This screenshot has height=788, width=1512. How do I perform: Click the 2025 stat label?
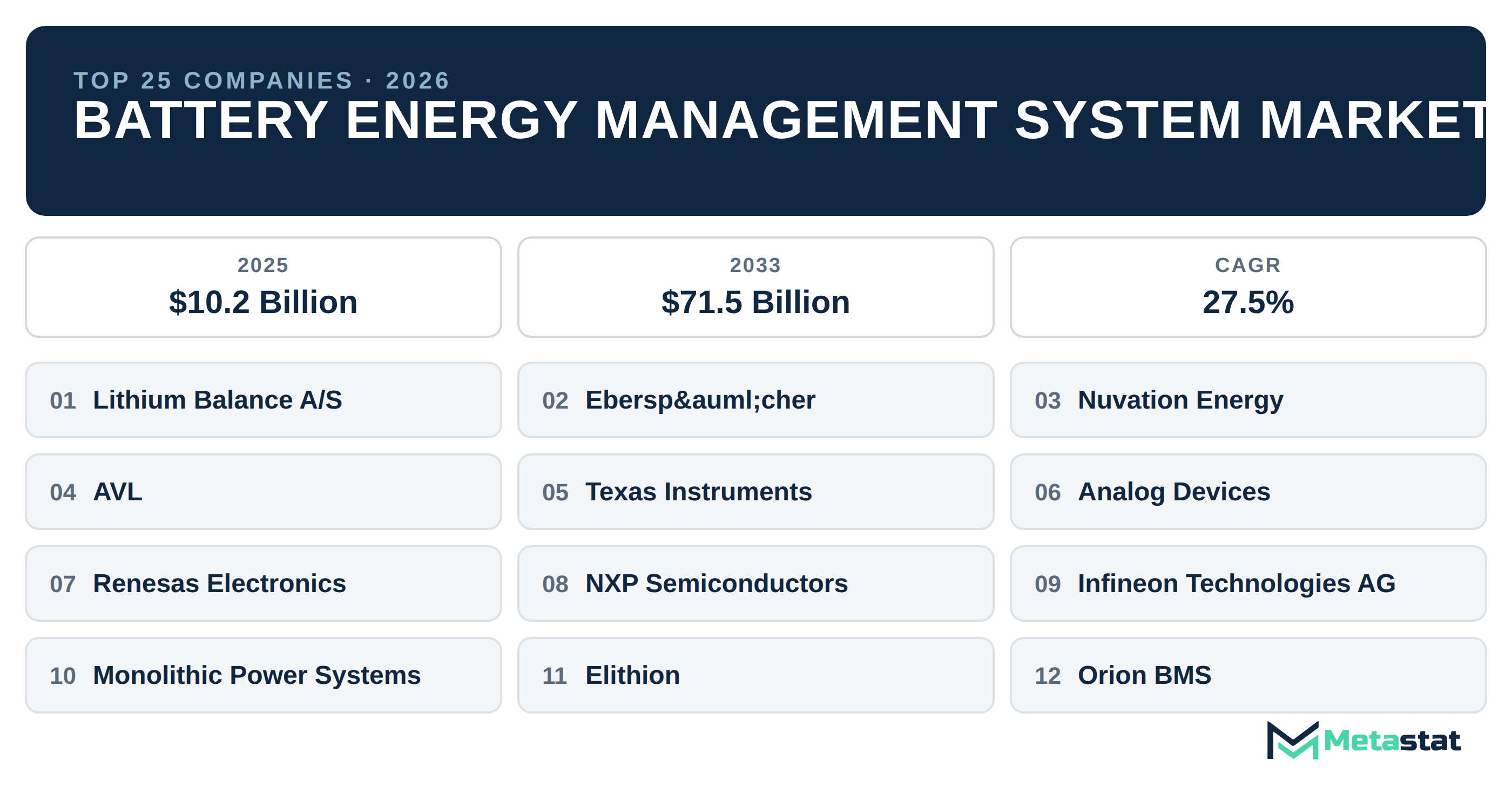263,265
